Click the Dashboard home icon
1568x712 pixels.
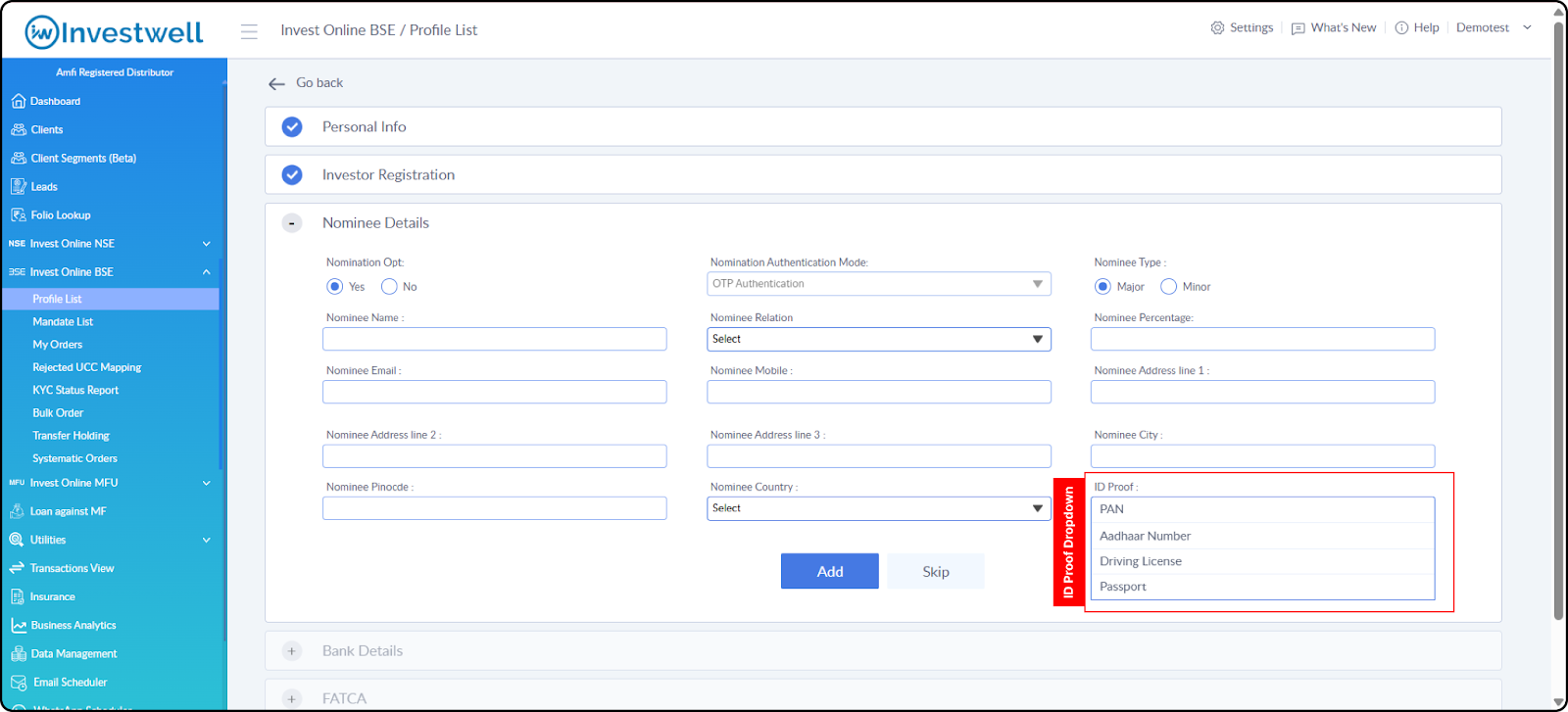[x=18, y=101]
